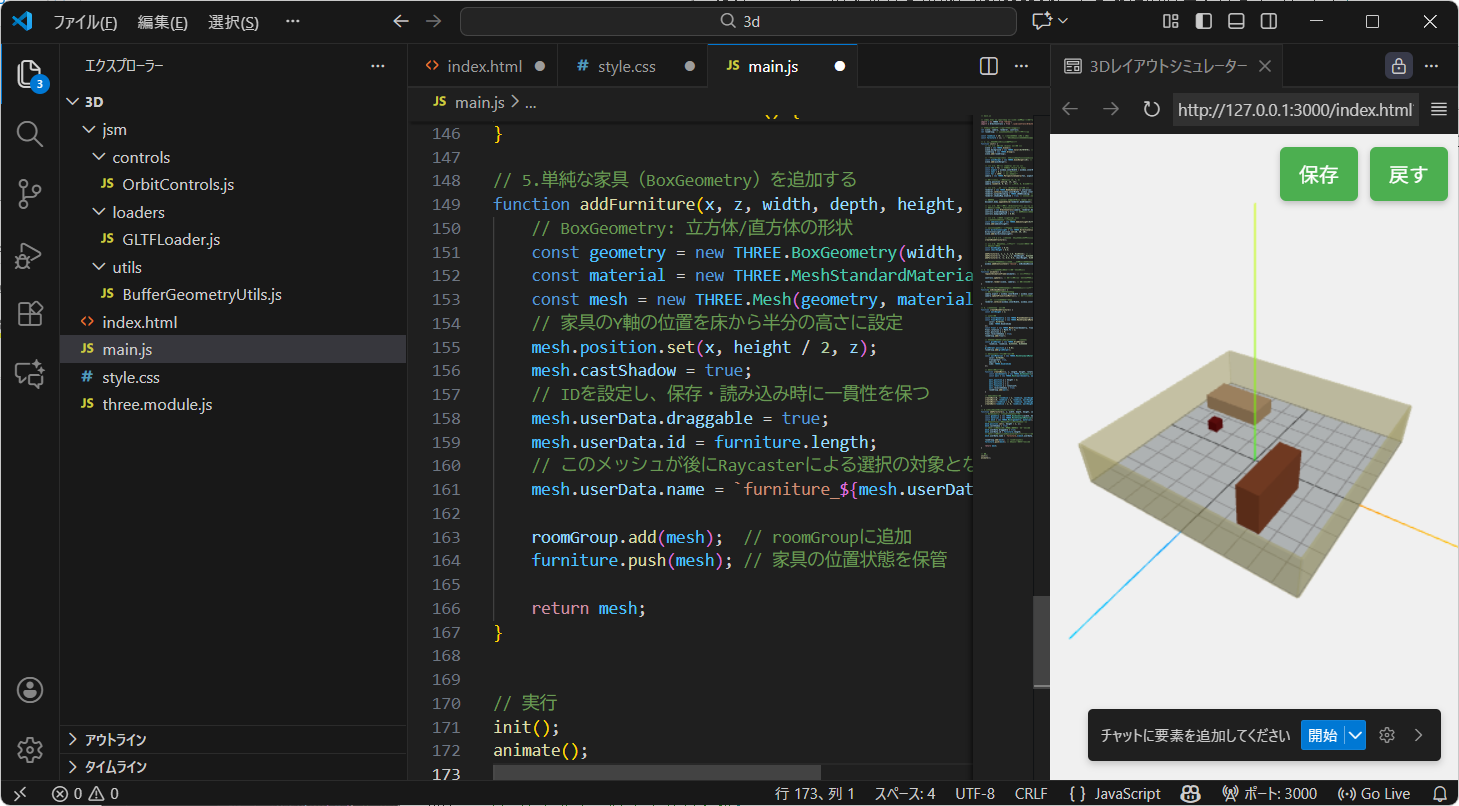Click the Accounts icon in the activity bar
This screenshot has height=806, width=1459.
pos(29,689)
